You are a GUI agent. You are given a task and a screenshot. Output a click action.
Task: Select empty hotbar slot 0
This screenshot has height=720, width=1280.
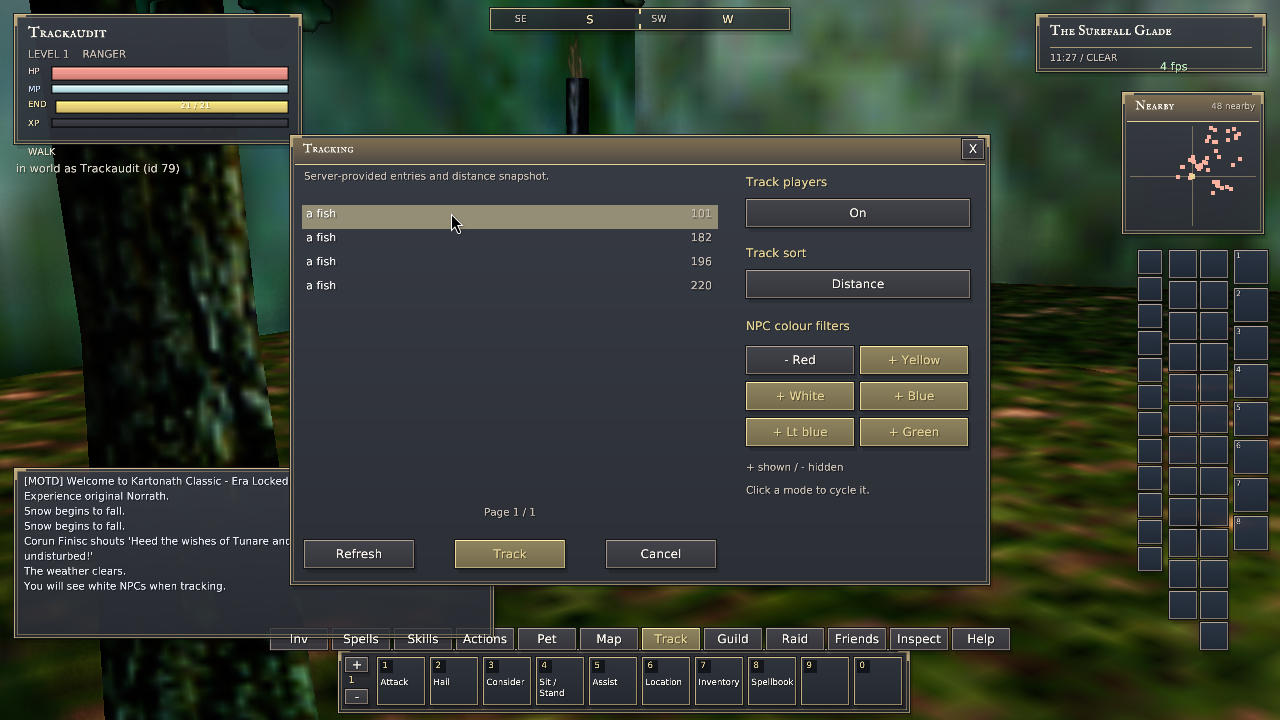(878, 681)
